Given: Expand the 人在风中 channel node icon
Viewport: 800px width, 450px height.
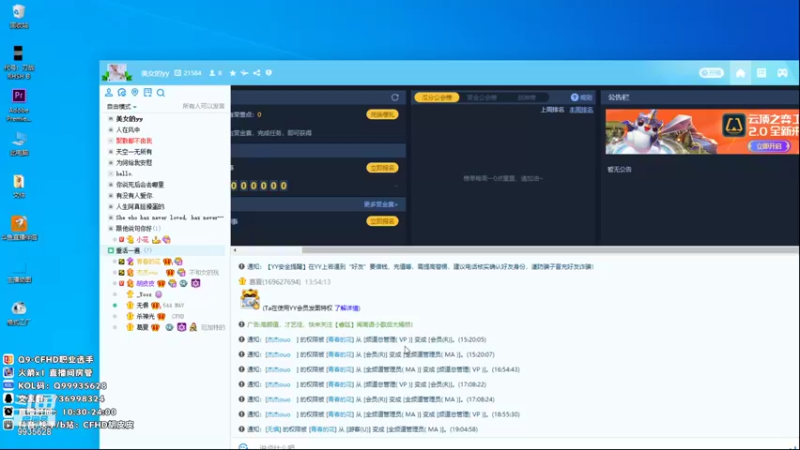Looking at the screenshot, I should pyautogui.click(x=111, y=130).
